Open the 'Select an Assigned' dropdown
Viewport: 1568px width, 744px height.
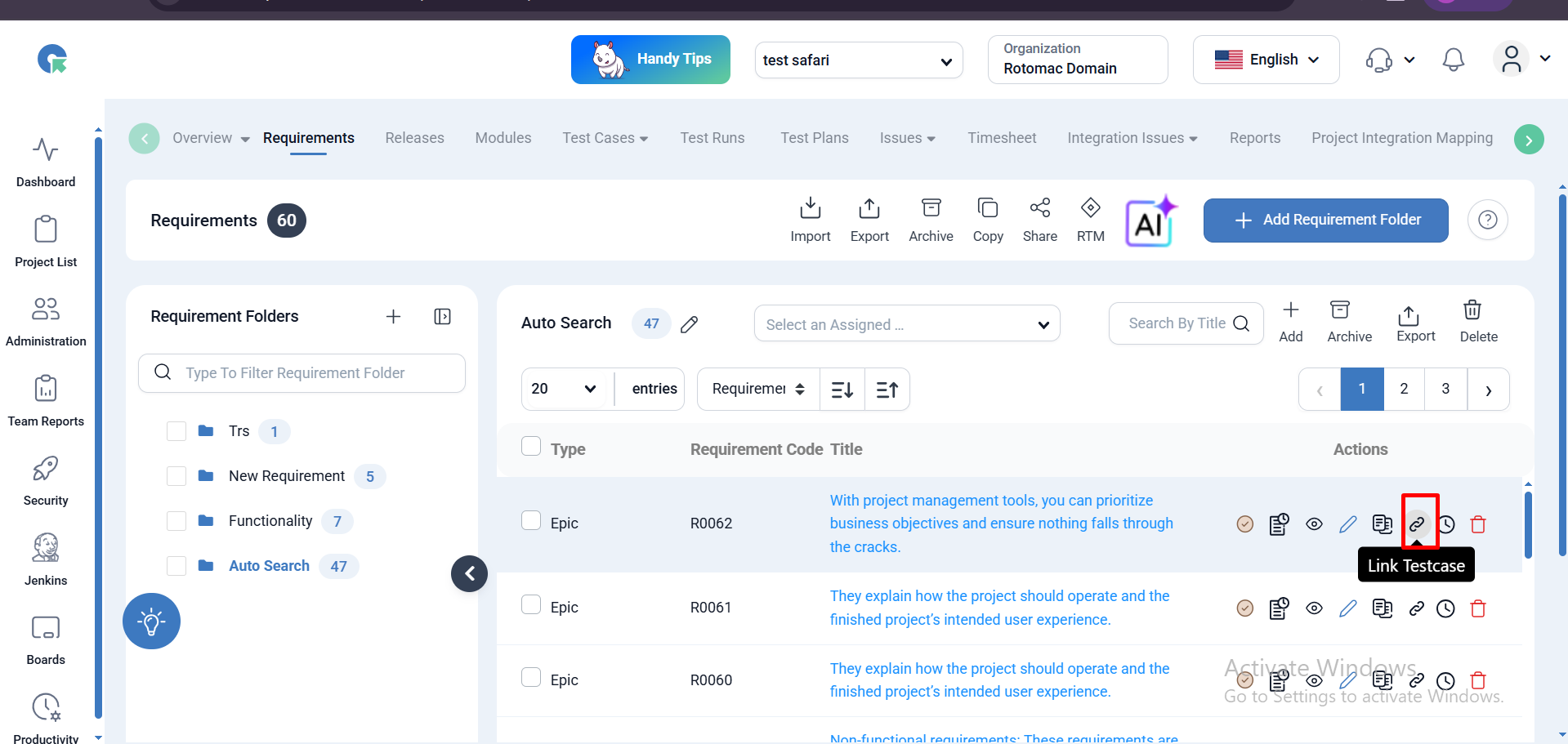tap(906, 324)
